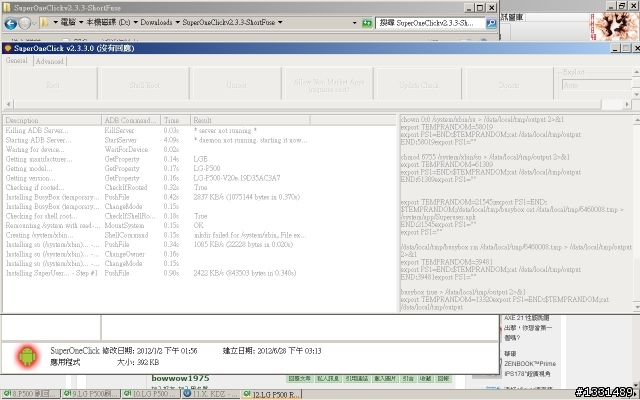Go back in the Explorer window
This screenshot has width=640, height=400.
point(11,23)
